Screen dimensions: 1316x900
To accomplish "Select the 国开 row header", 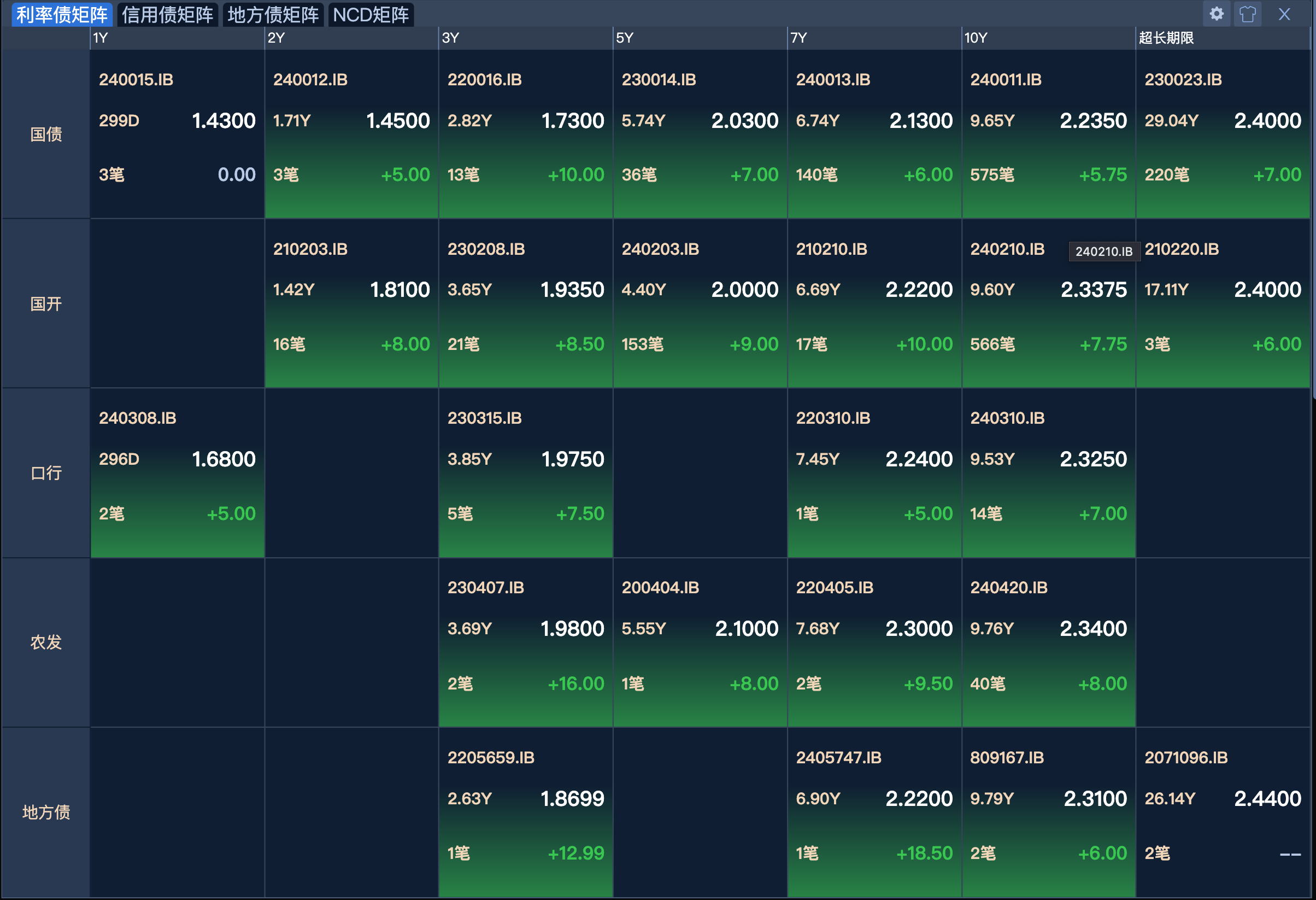I will coord(46,303).
